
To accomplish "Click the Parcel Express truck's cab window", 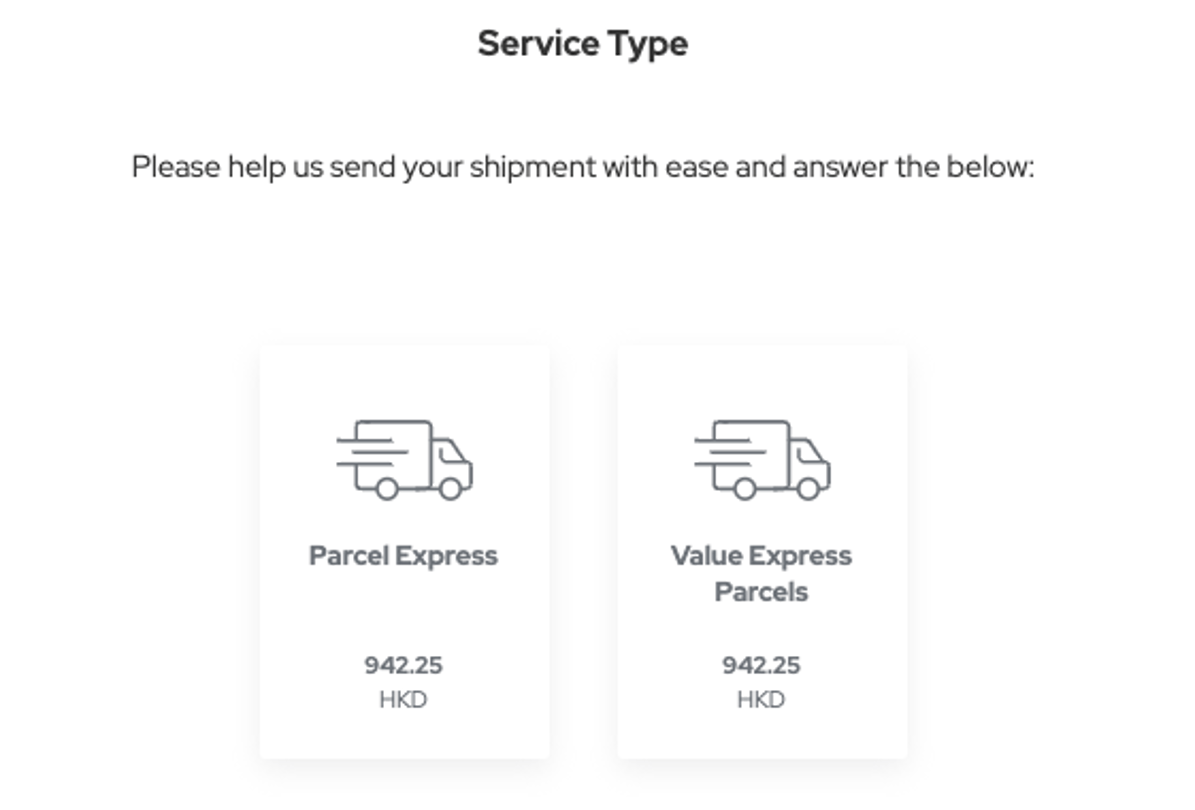I will coord(451,452).
